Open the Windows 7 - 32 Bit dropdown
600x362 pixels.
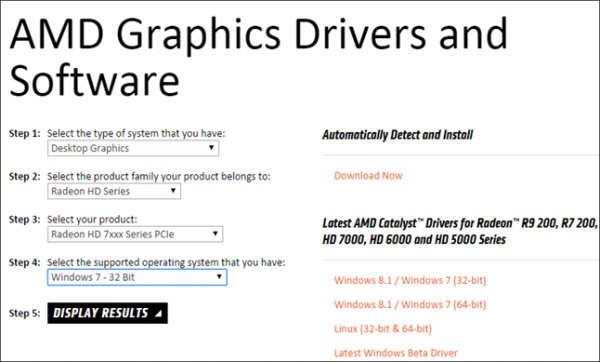click(137, 277)
